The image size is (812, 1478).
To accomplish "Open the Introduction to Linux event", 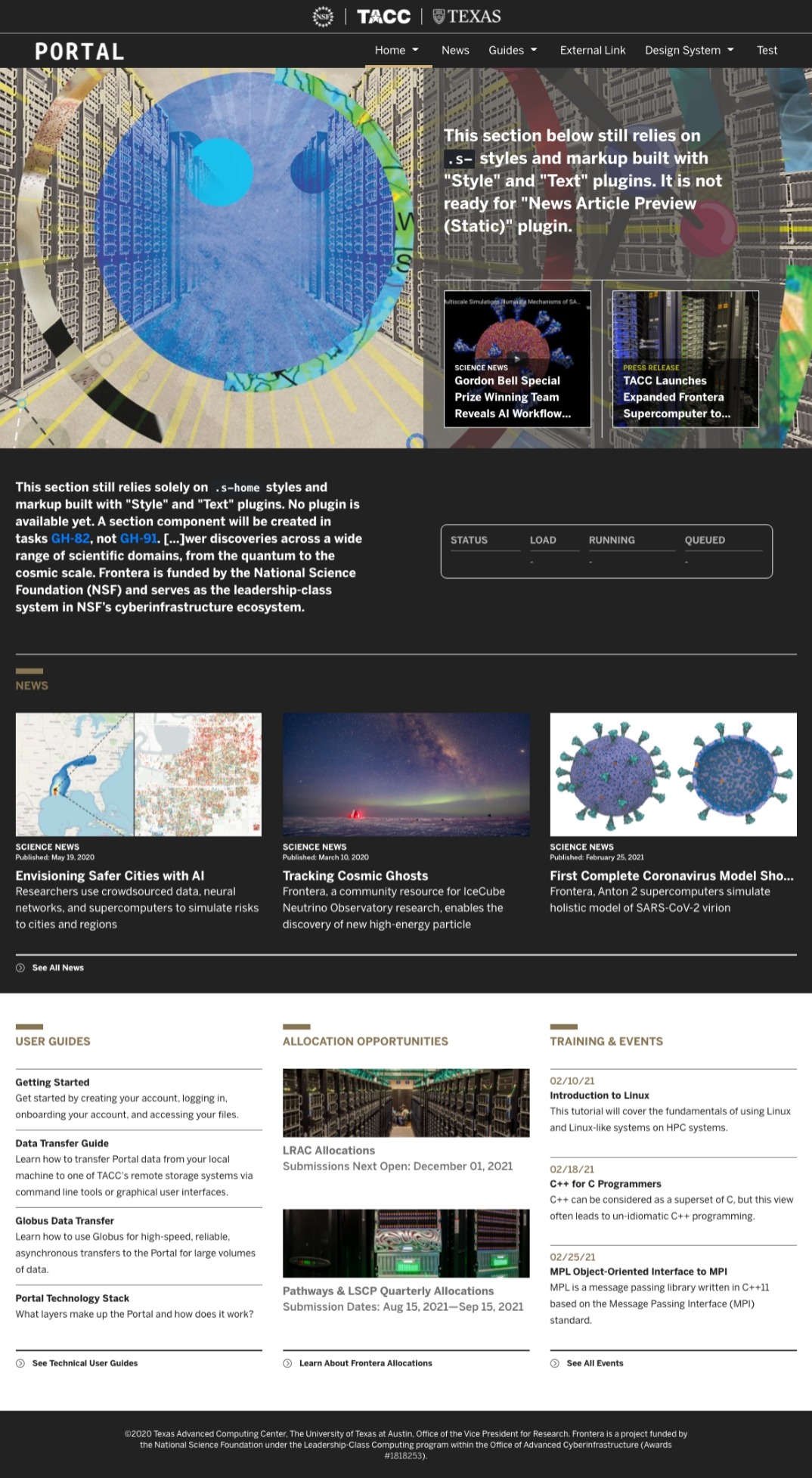I will tap(600, 1095).
